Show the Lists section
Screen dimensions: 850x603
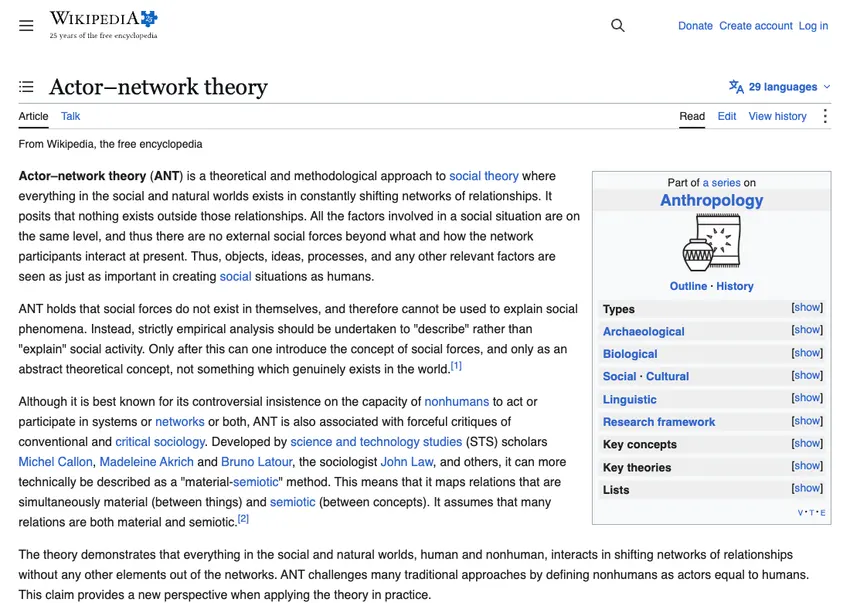[807, 488]
